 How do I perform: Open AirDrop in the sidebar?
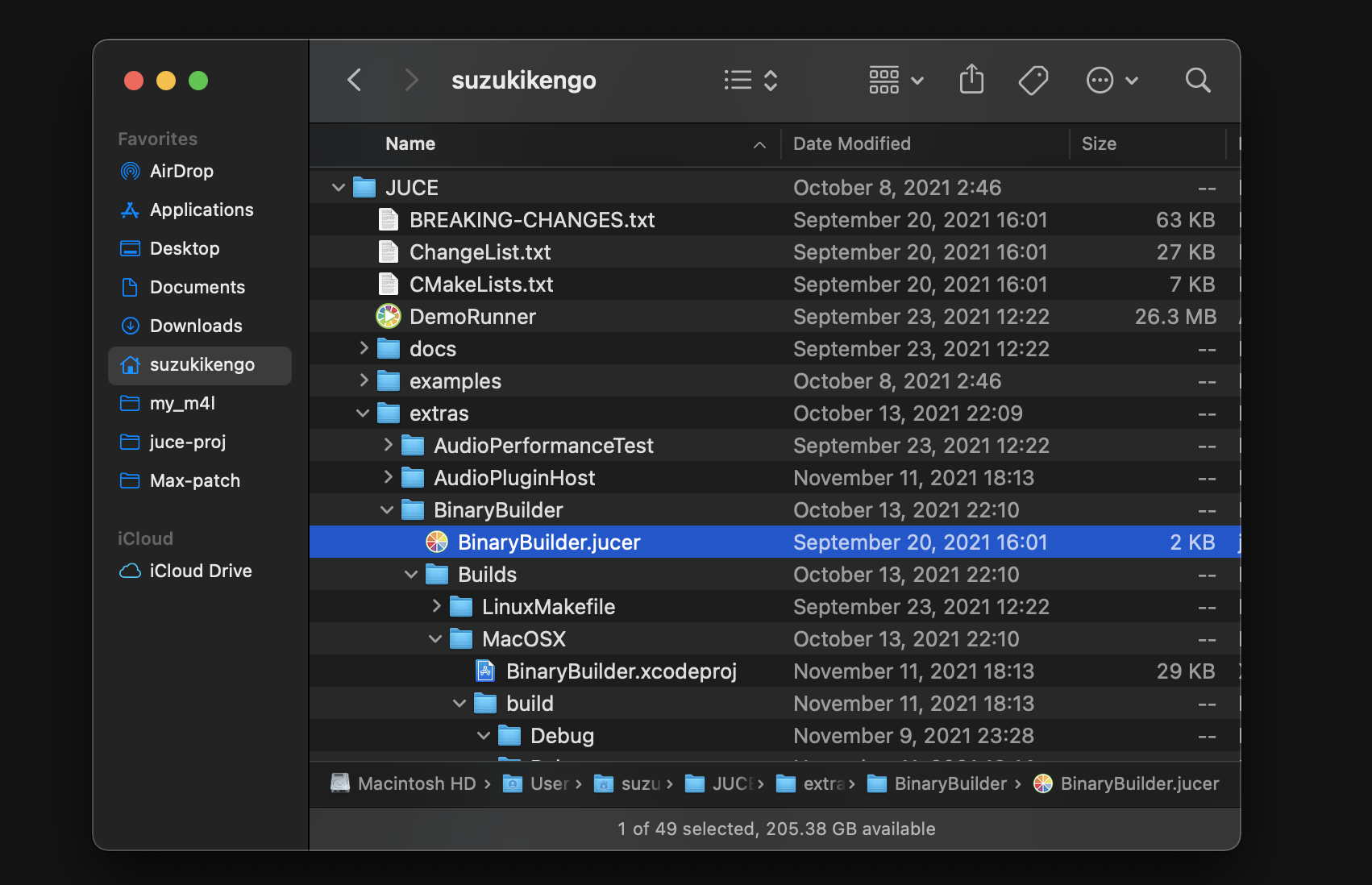click(199, 171)
